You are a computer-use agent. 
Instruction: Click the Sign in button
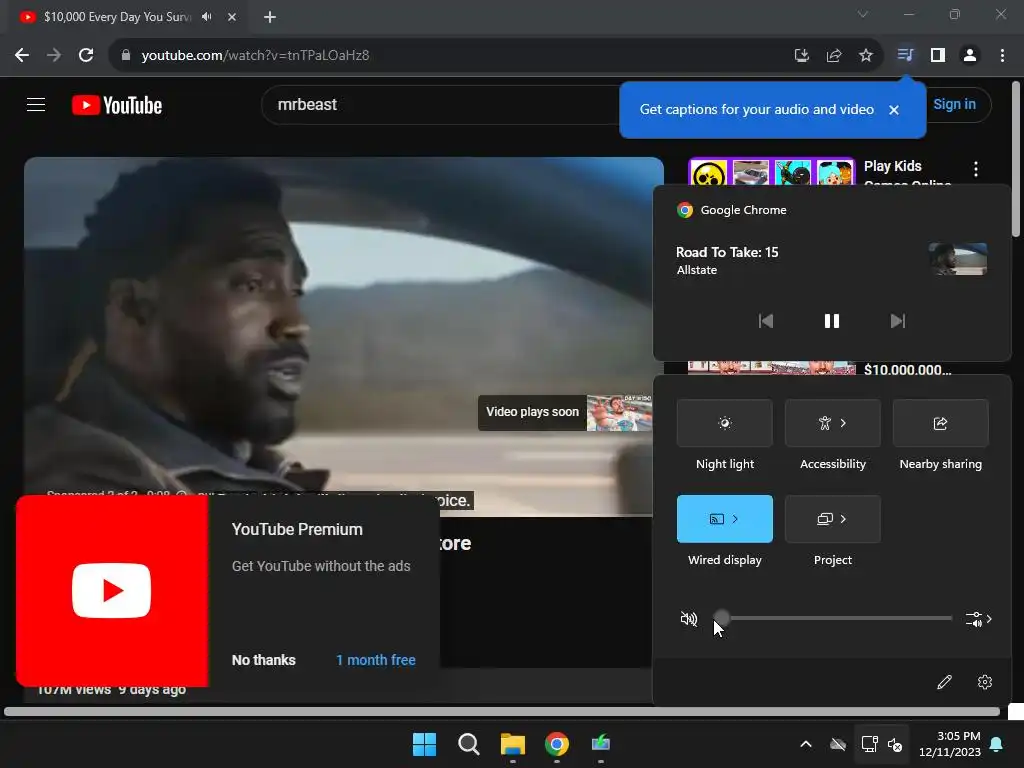click(x=954, y=104)
